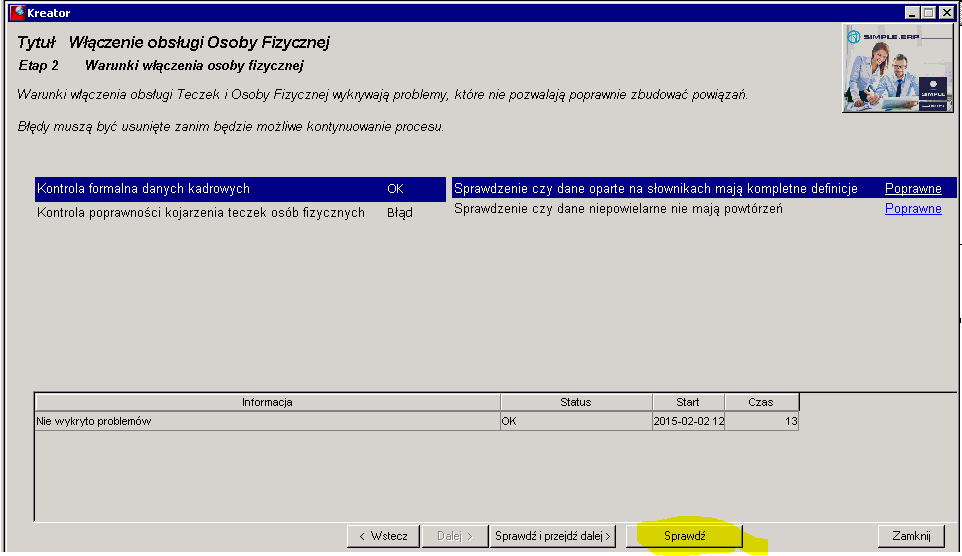Select row Kontrola poprawności kojarzenia teczek osób fizycznych

[240, 213]
